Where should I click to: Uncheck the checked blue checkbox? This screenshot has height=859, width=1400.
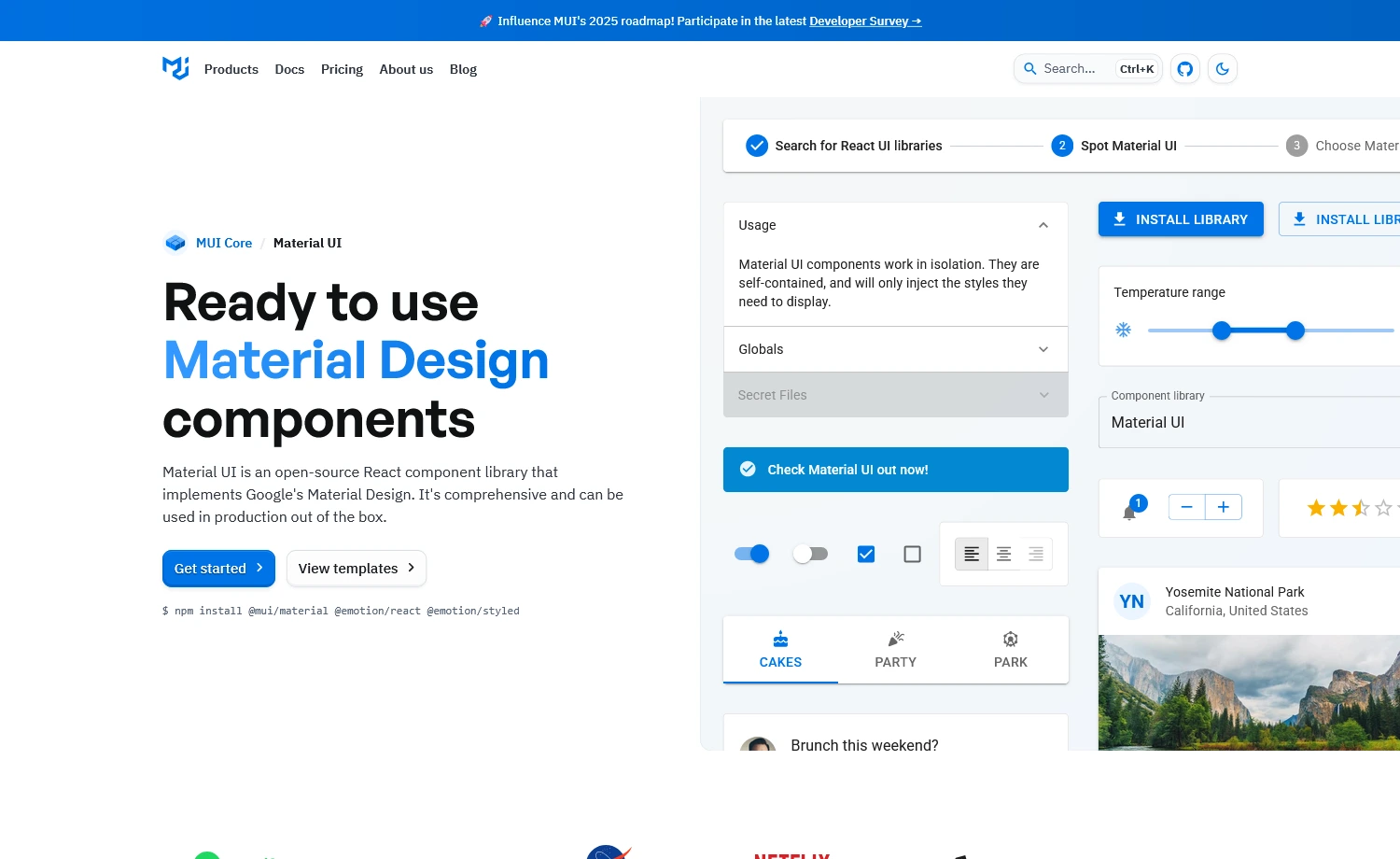(865, 554)
